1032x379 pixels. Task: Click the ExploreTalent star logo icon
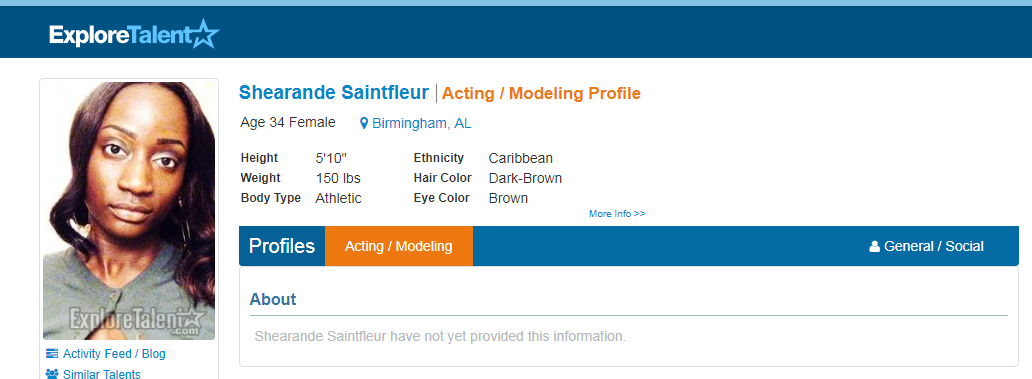point(204,34)
